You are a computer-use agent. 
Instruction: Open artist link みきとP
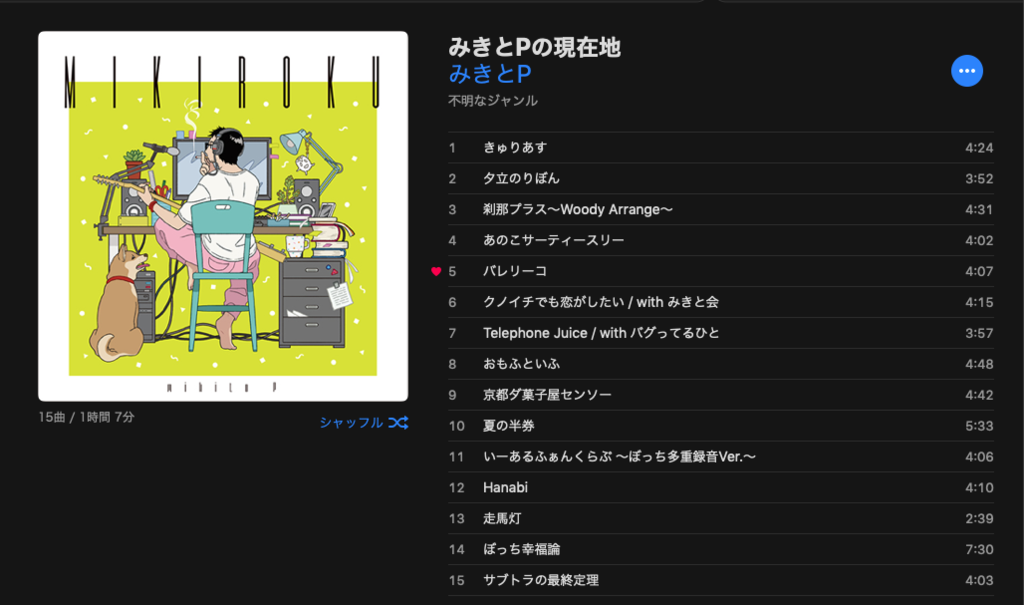(490, 73)
